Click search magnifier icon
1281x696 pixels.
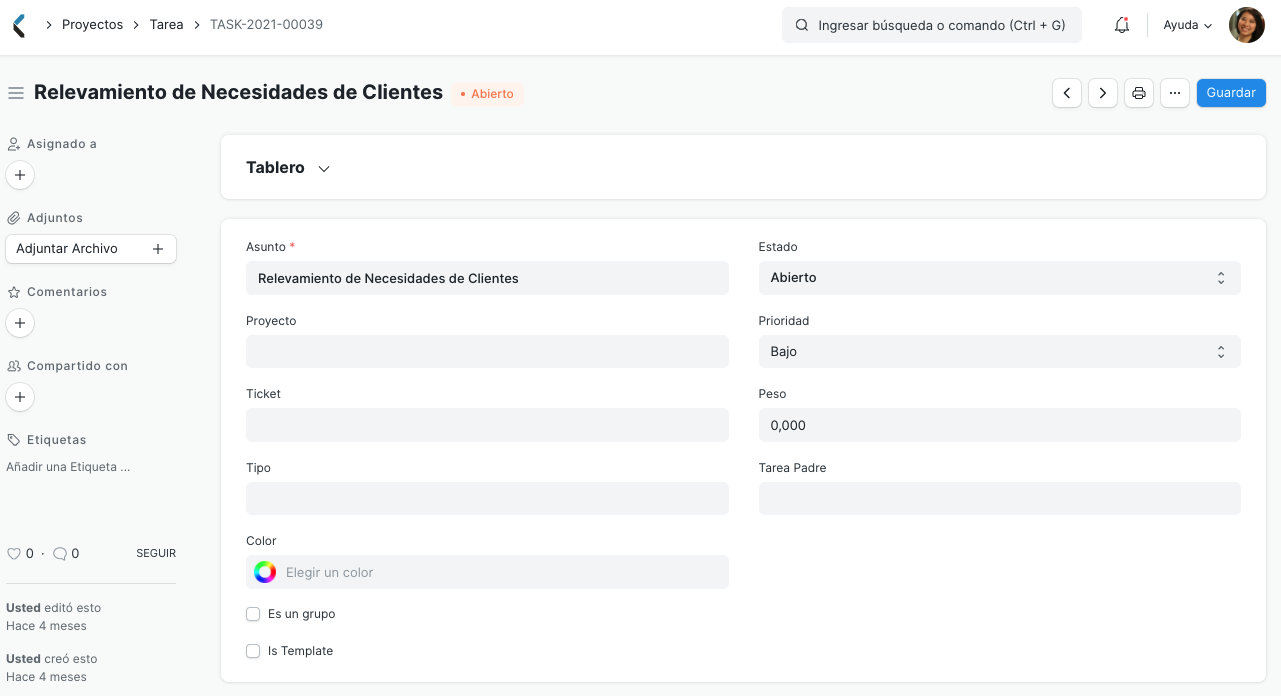point(801,25)
